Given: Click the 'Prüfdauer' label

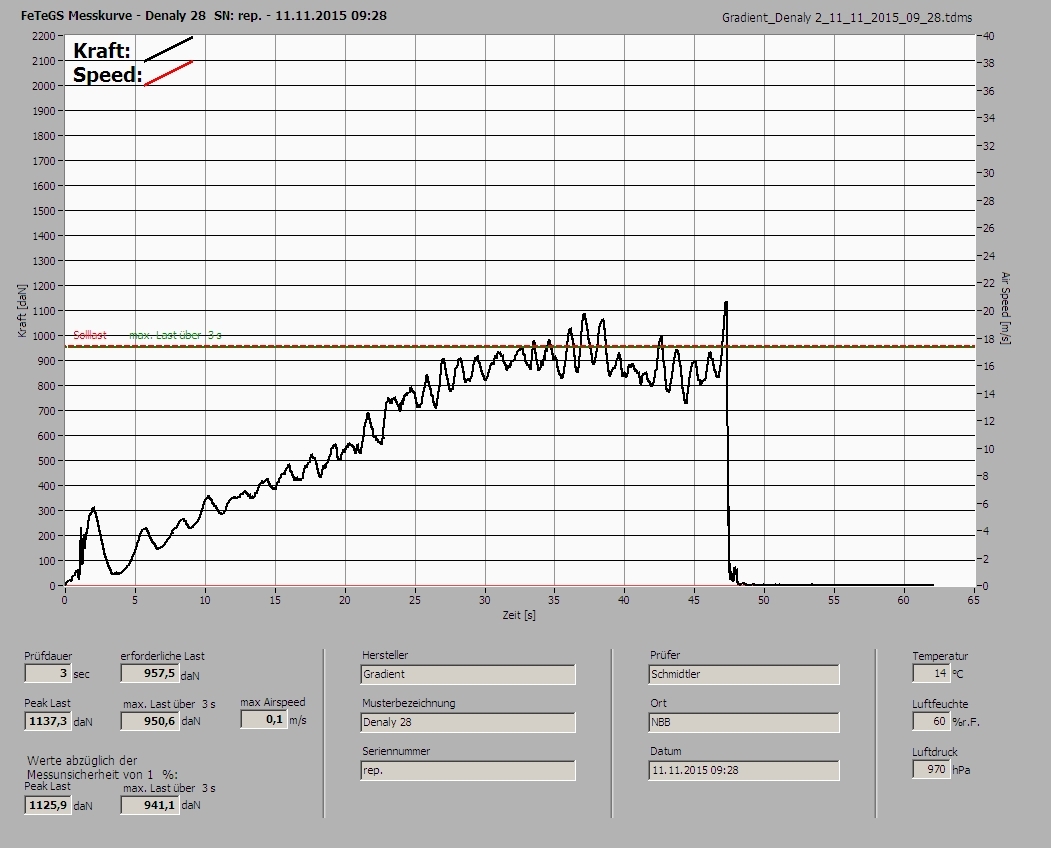Looking at the screenshot, I should click(x=48, y=656).
